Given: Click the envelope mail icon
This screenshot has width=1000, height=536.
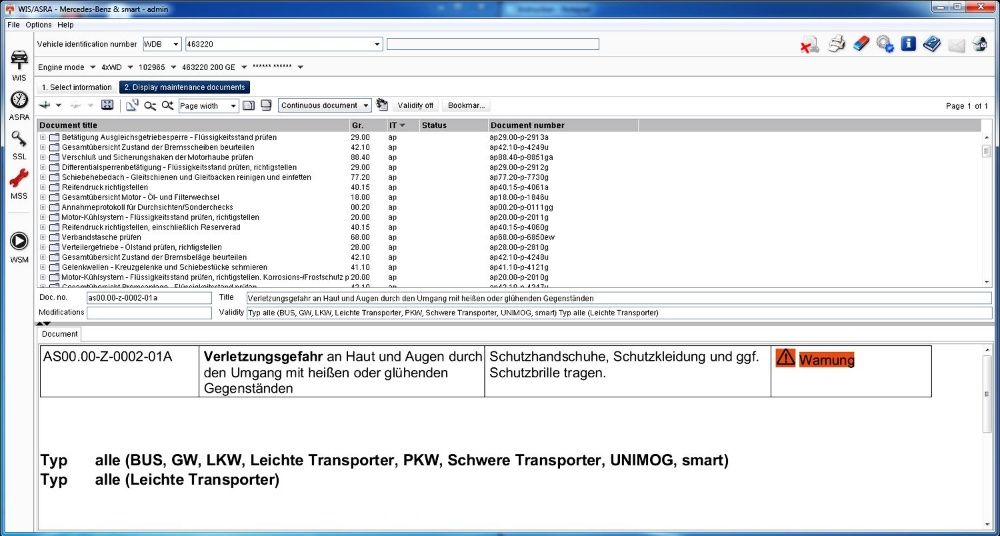Looking at the screenshot, I should tap(956, 45).
